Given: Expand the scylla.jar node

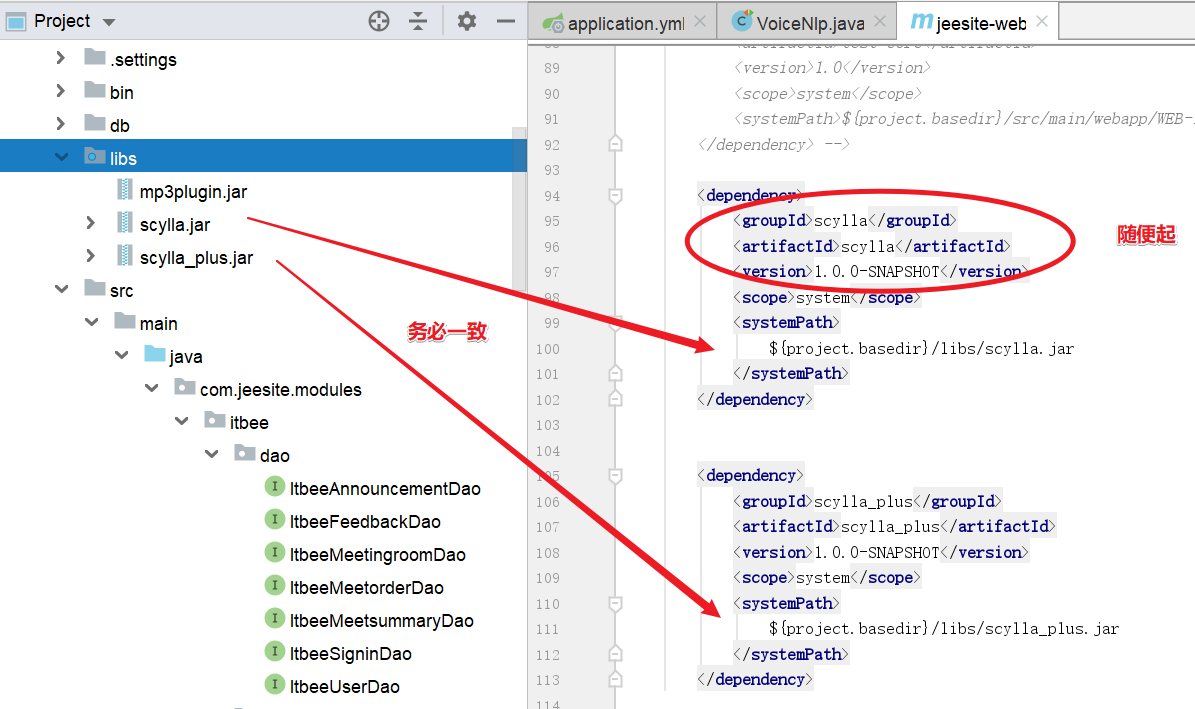Looking at the screenshot, I should (x=91, y=223).
